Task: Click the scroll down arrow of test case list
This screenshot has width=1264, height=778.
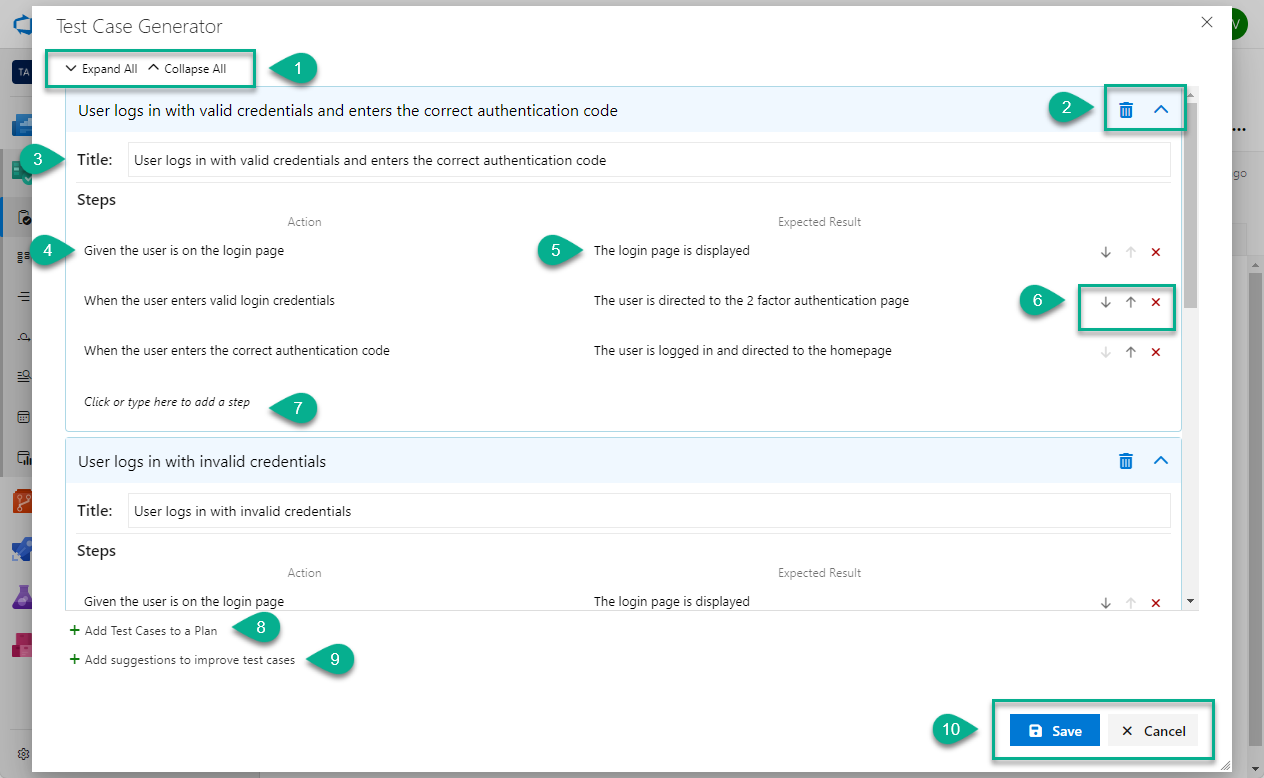Action: [x=1190, y=601]
